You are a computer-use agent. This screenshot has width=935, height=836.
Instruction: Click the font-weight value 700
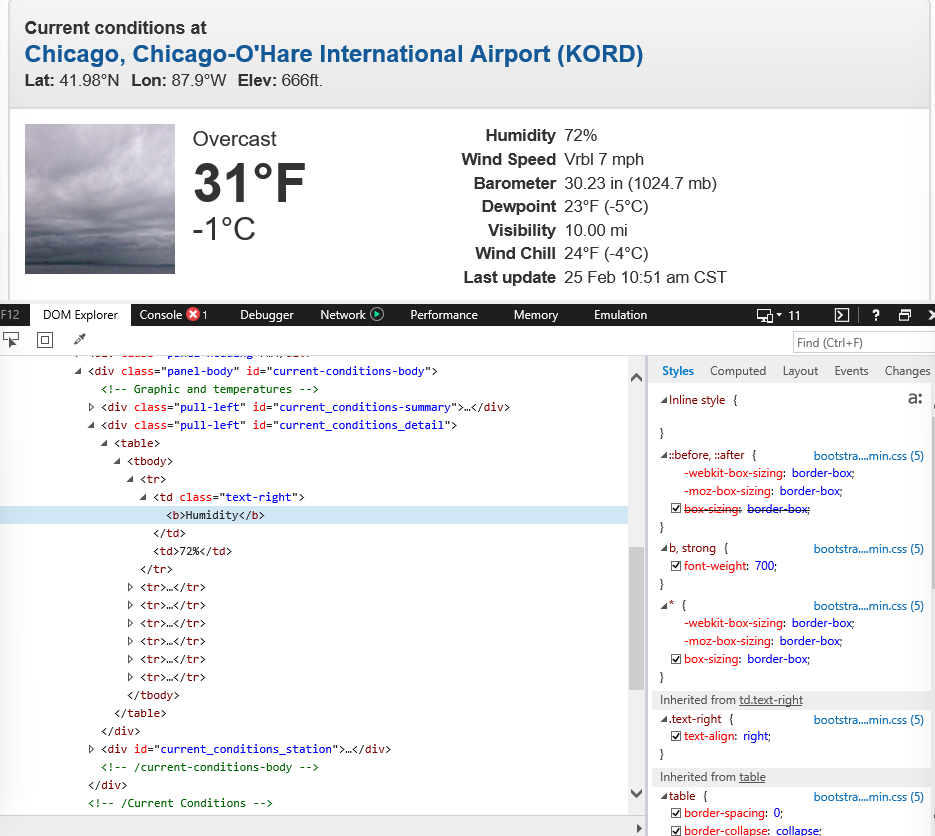(x=764, y=566)
